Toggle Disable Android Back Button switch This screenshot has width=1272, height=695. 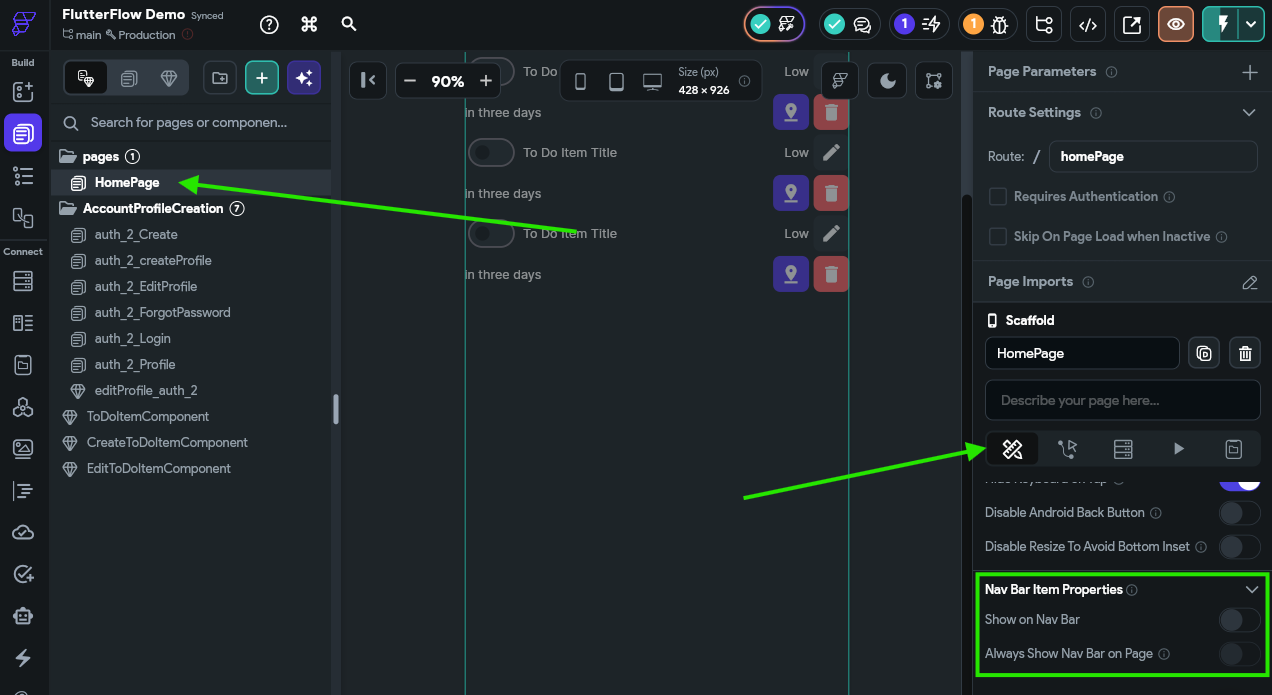[1239, 513]
